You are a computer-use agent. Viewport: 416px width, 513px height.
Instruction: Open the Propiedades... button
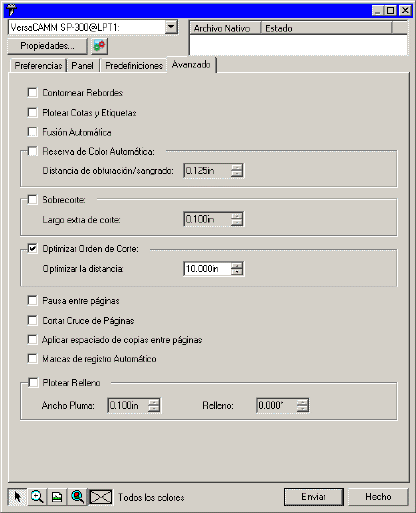tap(47, 46)
